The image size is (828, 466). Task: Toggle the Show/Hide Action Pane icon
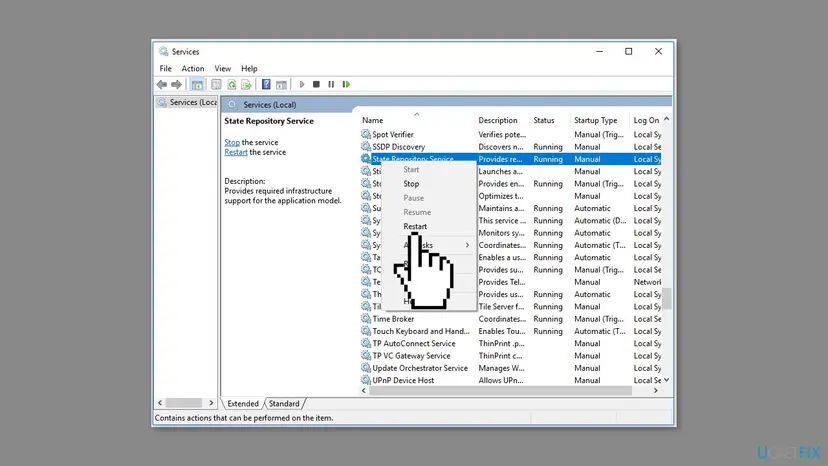(x=281, y=85)
